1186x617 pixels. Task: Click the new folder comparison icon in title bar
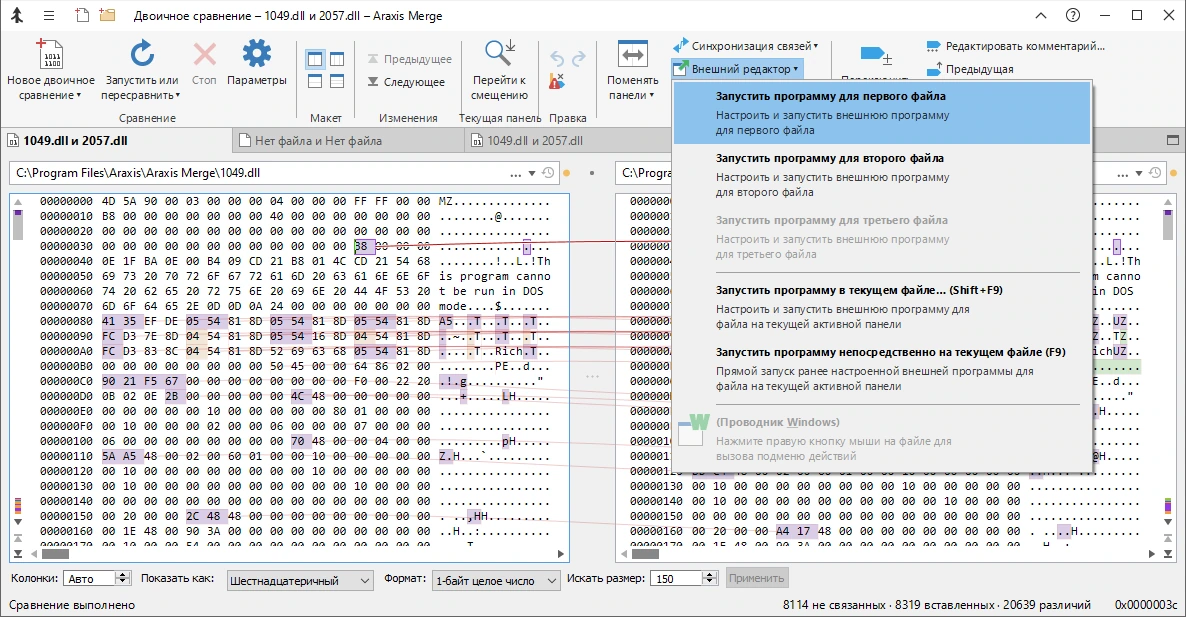click(107, 15)
